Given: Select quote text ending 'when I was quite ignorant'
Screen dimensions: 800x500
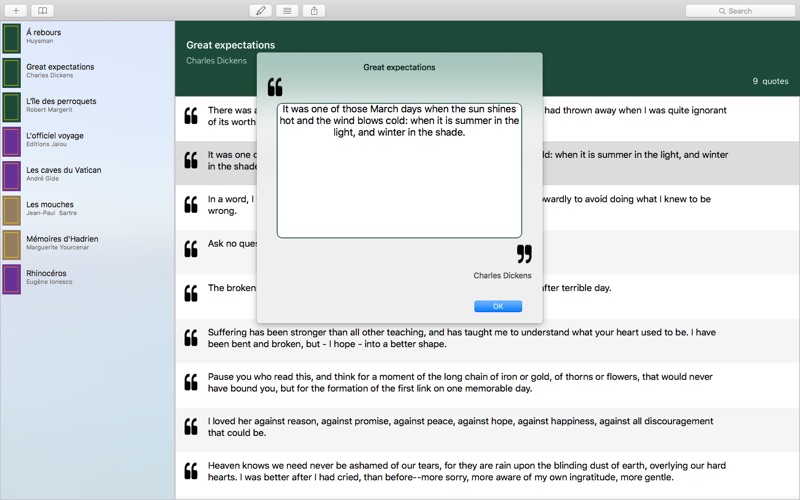Looking at the screenshot, I should click(635, 110).
